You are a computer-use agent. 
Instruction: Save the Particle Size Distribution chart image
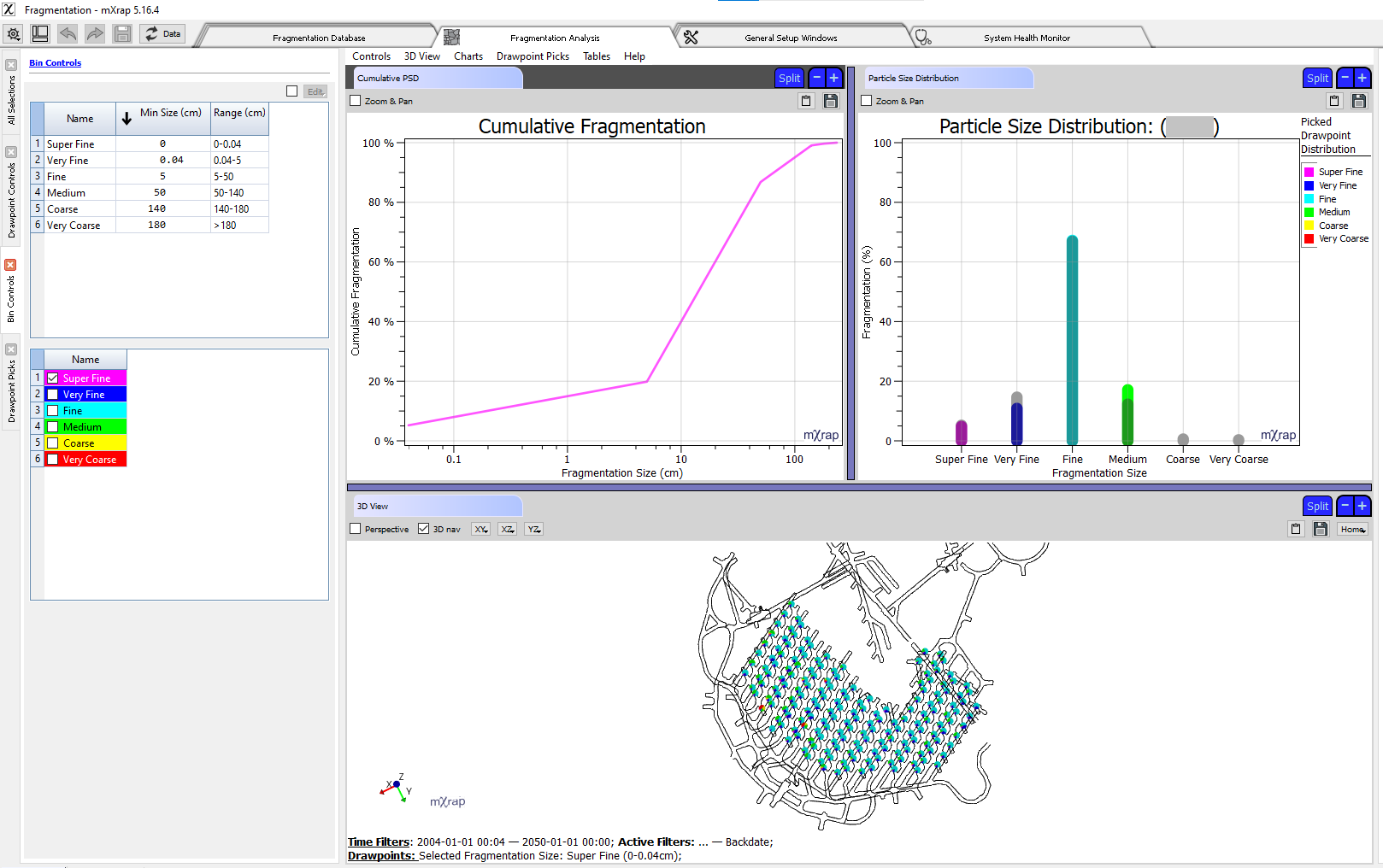coord(1358,101)
